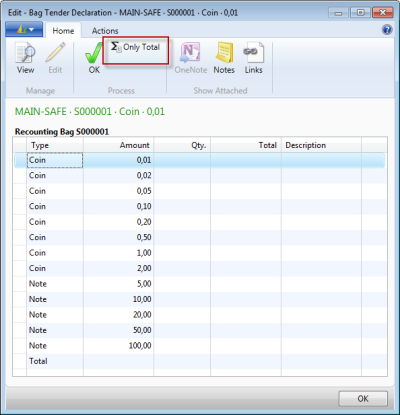Switch to the Actions ribbon tab
The width and height of the screenshot is (400, 415).
click(x=105, y=31)
